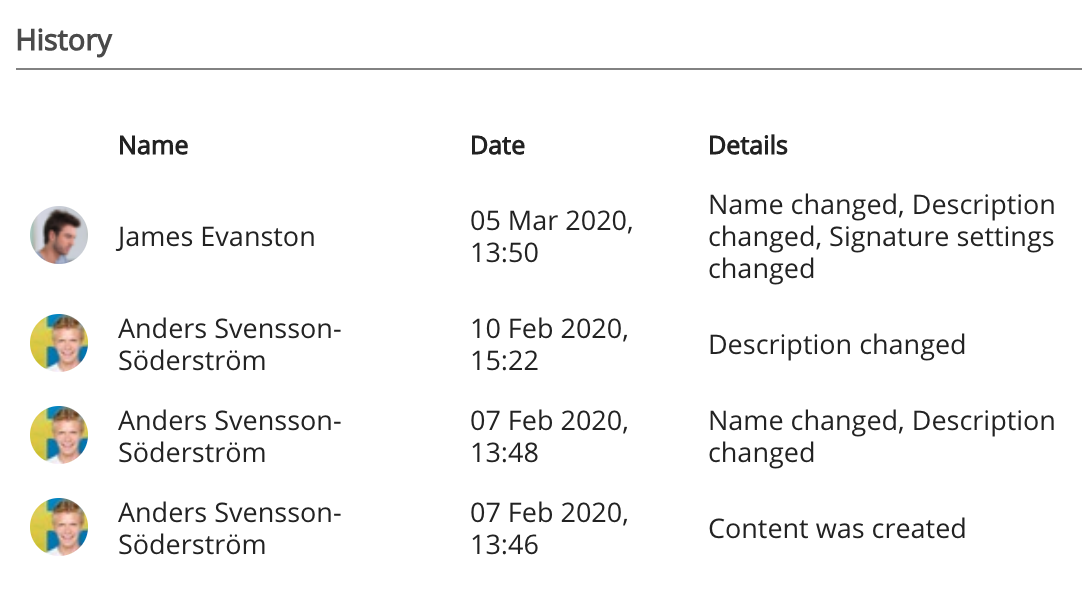Click avatar beside the 10 Feb 2020 entry
The image size is (1092, 592).
(x=59, y=344)
